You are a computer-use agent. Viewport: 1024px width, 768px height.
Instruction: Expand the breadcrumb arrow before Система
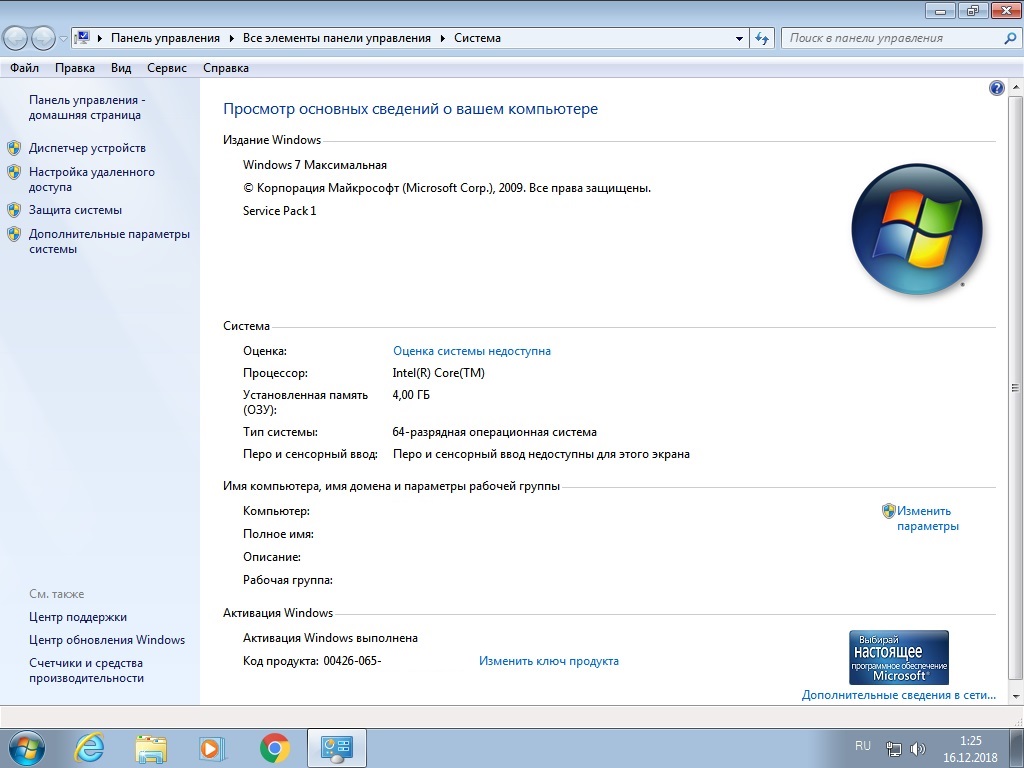click(443, 38)
